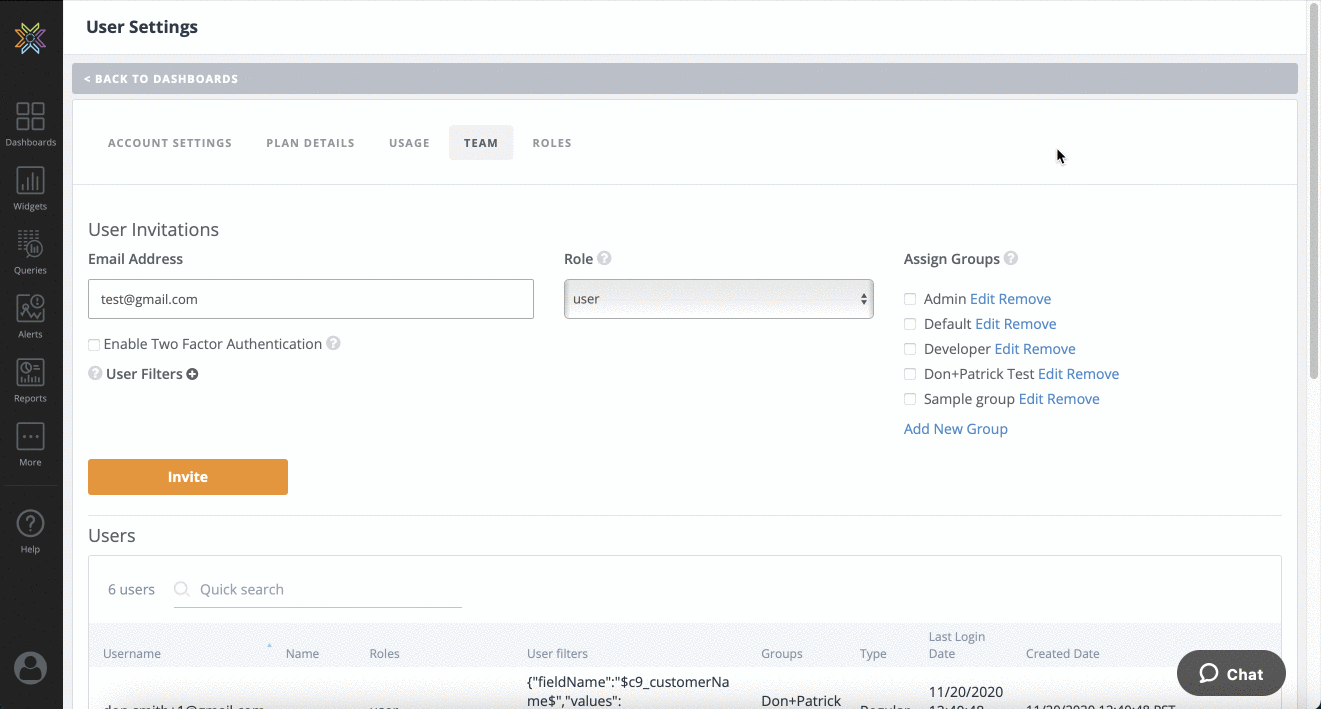1321x709 pixels.
Task: Switch to Account Settings tab
Action: (x=170, y=143)
